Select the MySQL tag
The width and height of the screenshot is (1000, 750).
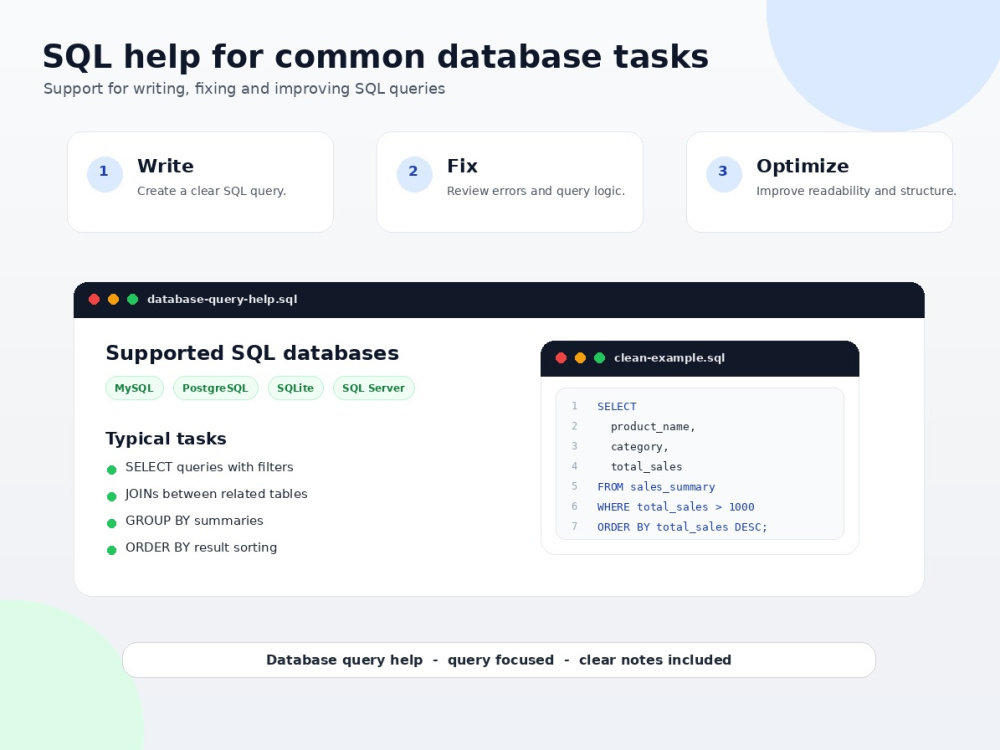(134, 388)
